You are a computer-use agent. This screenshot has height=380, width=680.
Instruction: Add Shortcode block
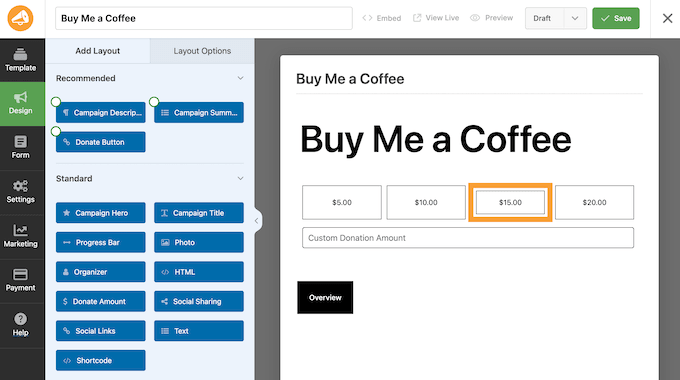[x=101, y=360]
